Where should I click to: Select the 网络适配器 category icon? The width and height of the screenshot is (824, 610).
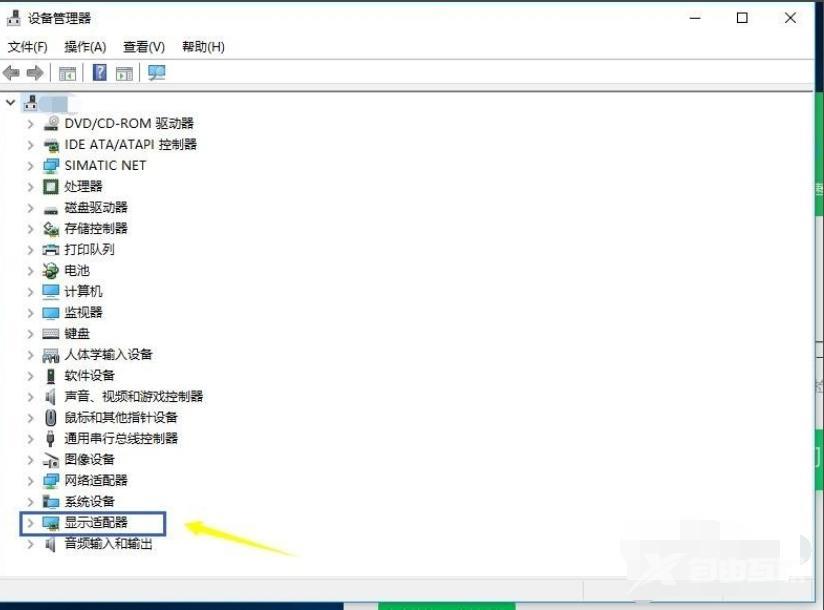pos(51,480)
